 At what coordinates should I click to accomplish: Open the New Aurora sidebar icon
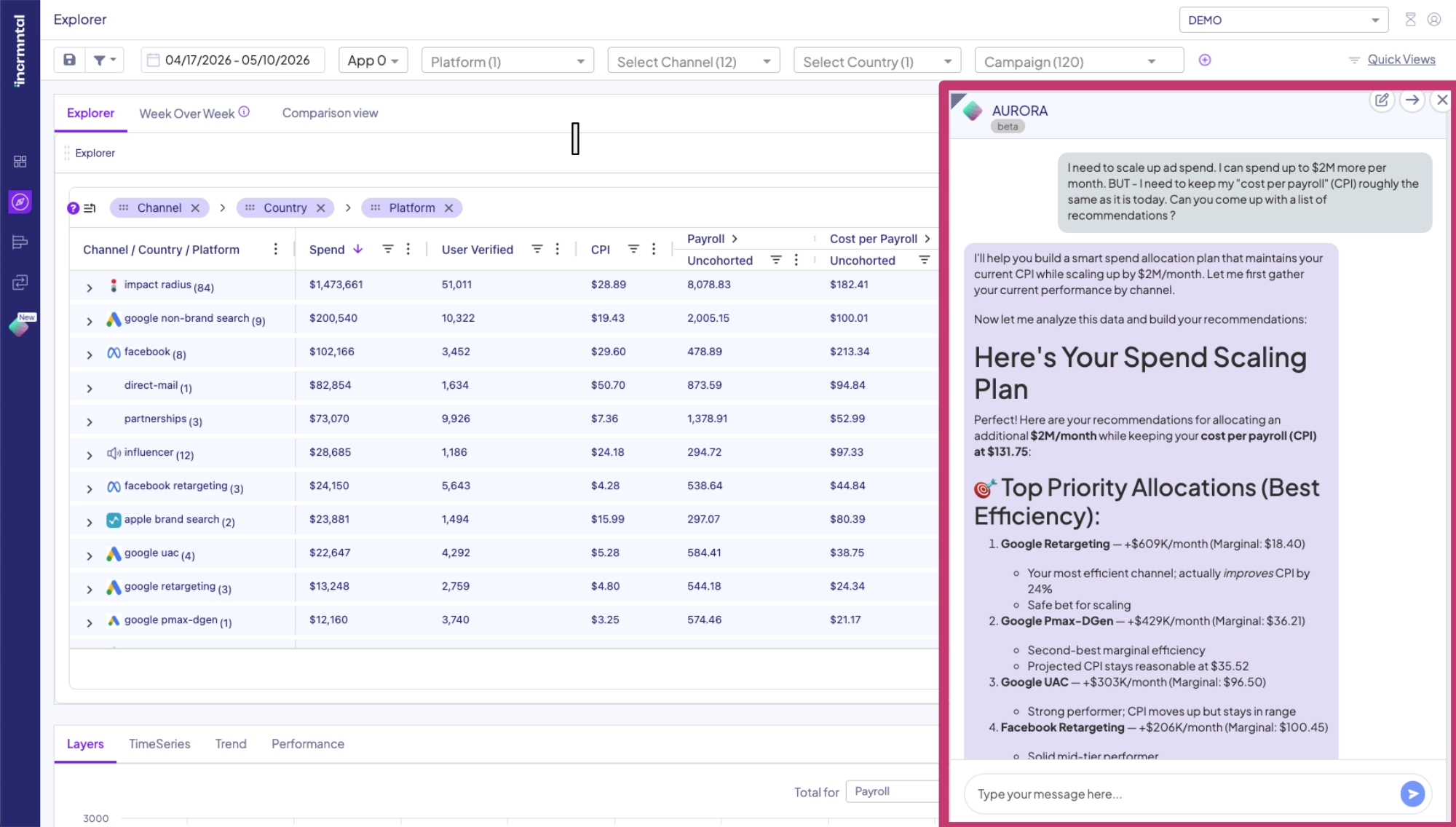click(20, 325)
